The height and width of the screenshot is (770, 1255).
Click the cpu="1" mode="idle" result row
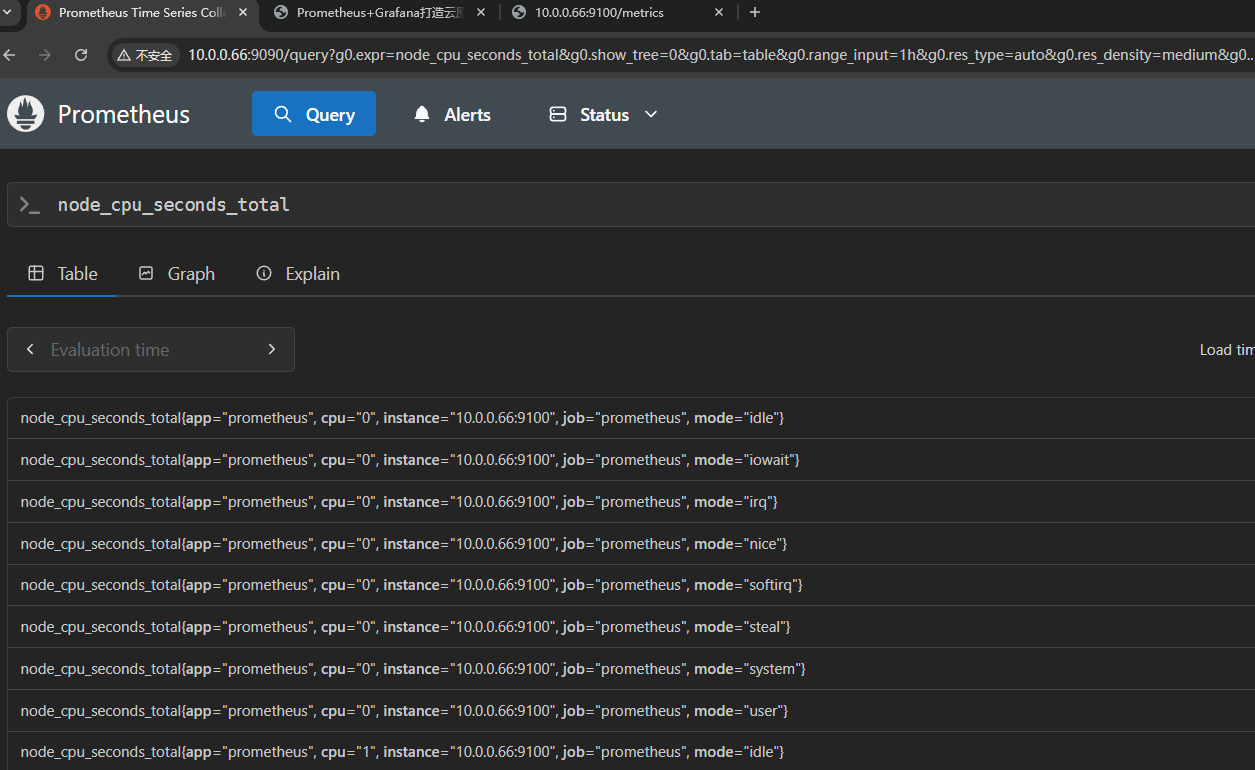(631, 751)
